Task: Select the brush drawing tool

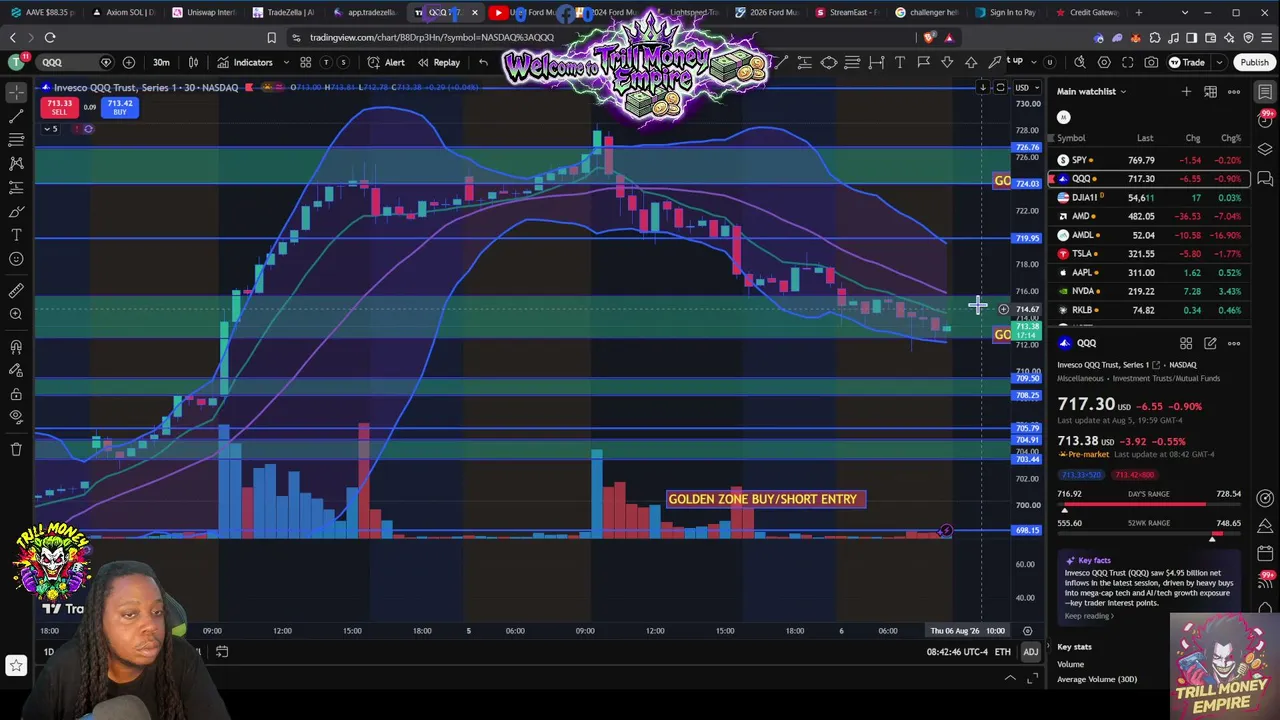Action: click(x=16, y=211)
